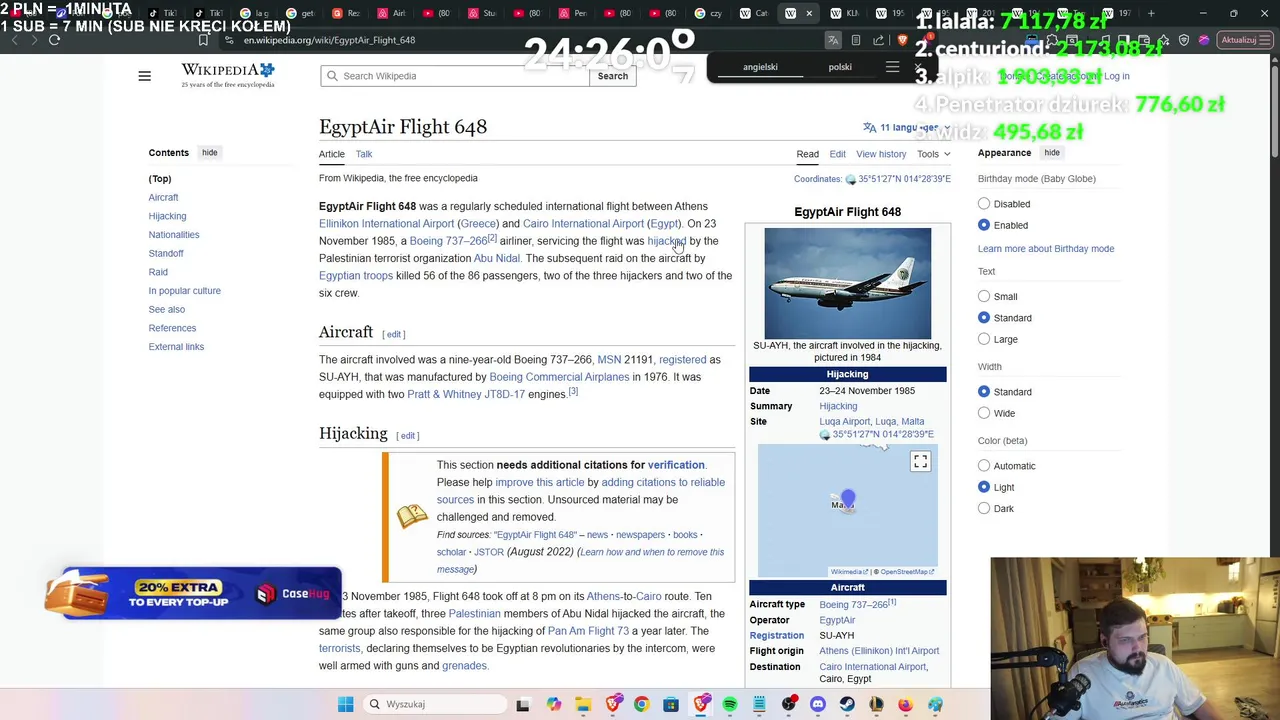Open the Edit tab
The width and height of the screenshot is (1280, 720).
(837, 154)
